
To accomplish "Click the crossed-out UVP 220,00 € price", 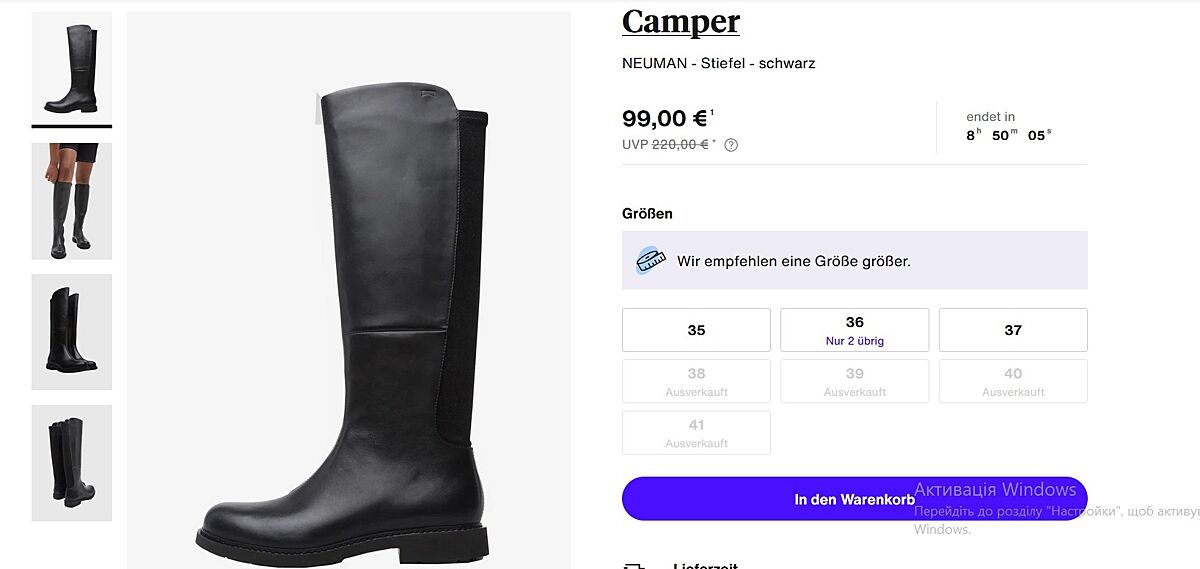I will 680,144.
